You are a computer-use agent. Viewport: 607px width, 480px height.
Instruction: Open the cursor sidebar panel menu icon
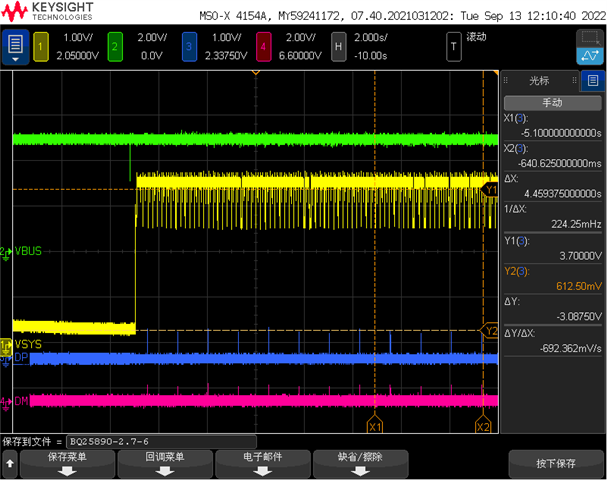[593, 81]
